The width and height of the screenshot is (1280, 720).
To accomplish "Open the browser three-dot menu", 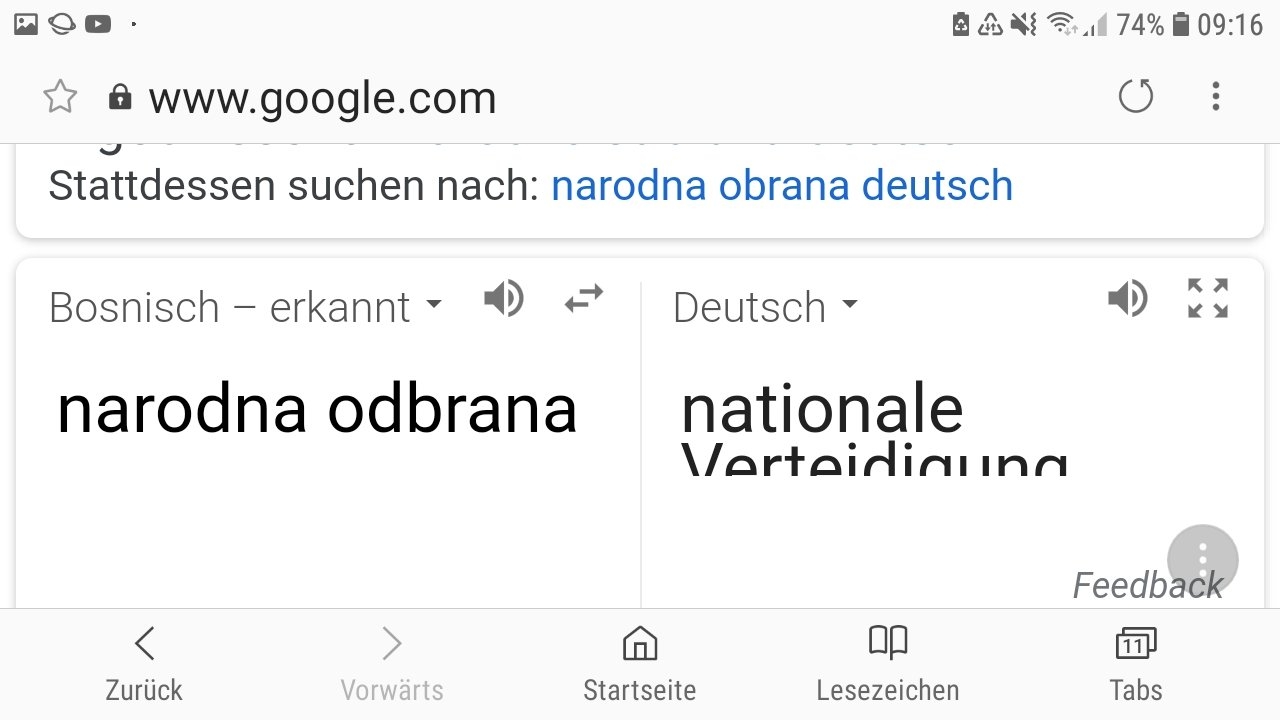I will pos(1215,97).
